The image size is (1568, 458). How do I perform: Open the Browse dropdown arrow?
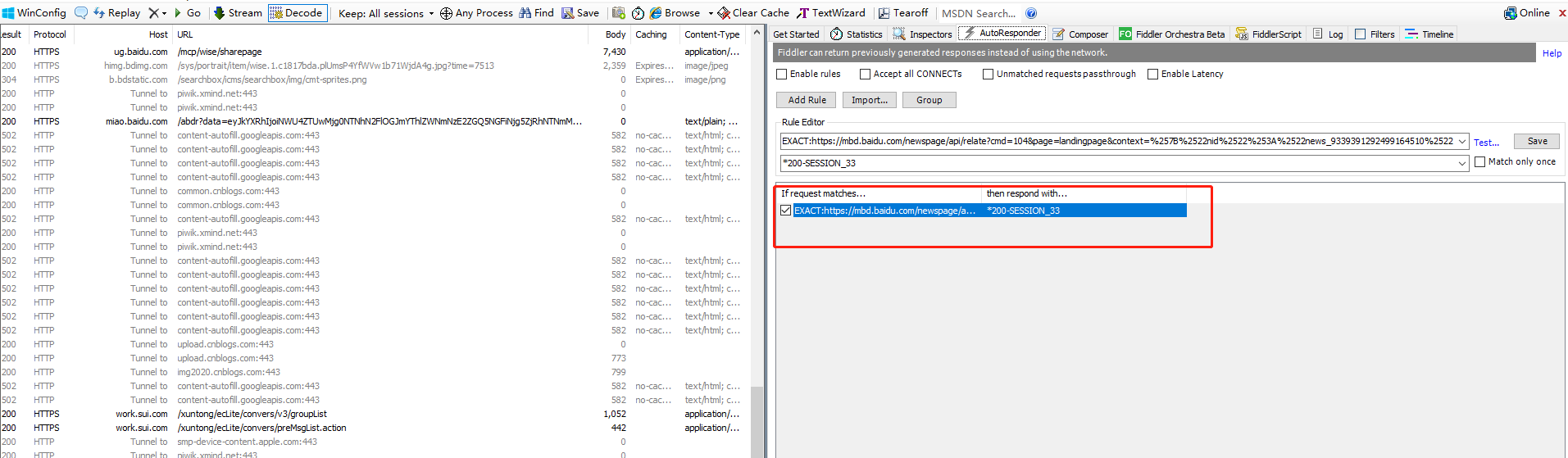click(711, 13)
